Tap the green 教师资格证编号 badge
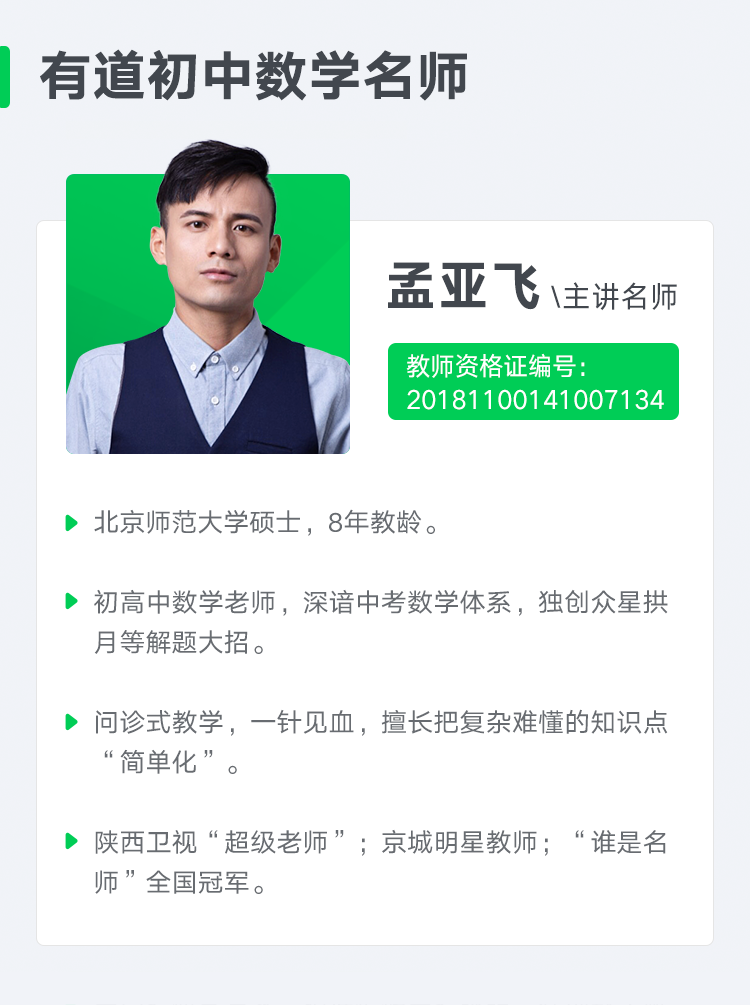 533,381
